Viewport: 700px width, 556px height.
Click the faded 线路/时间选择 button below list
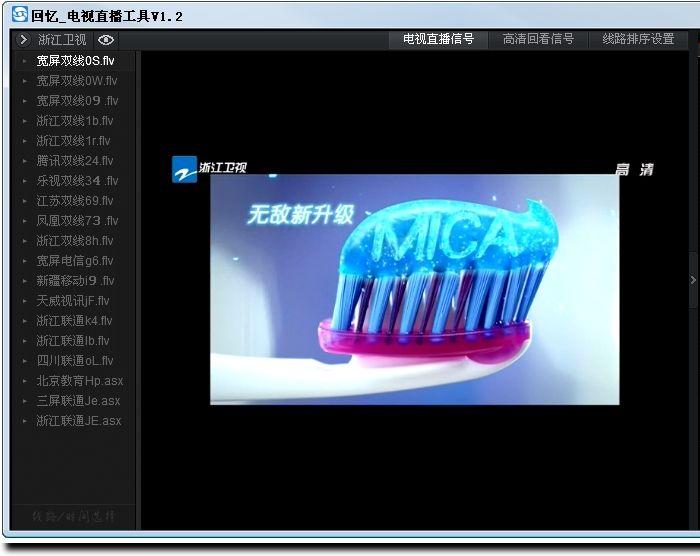[74, 516]
